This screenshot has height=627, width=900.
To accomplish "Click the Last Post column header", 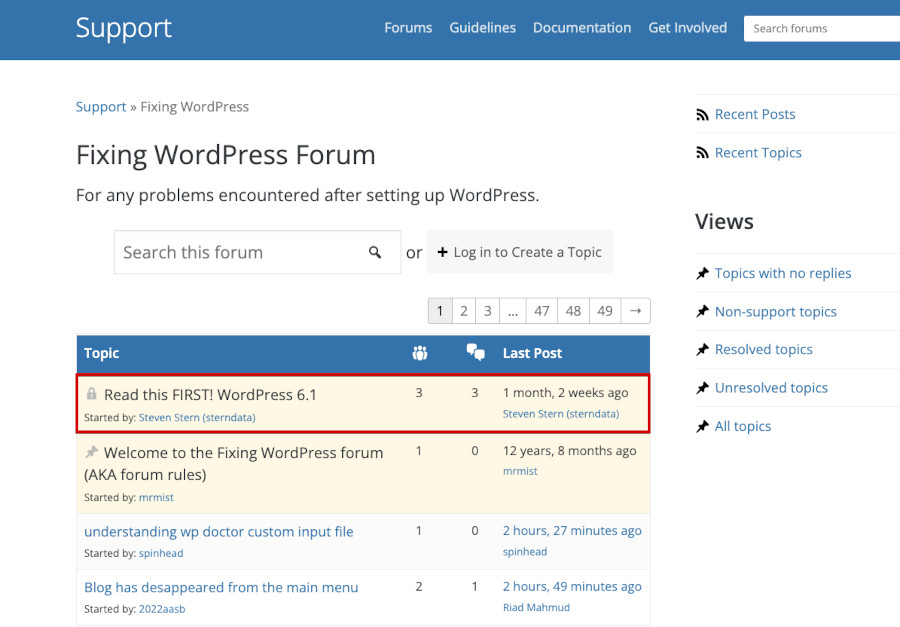I will pos(532,353).
